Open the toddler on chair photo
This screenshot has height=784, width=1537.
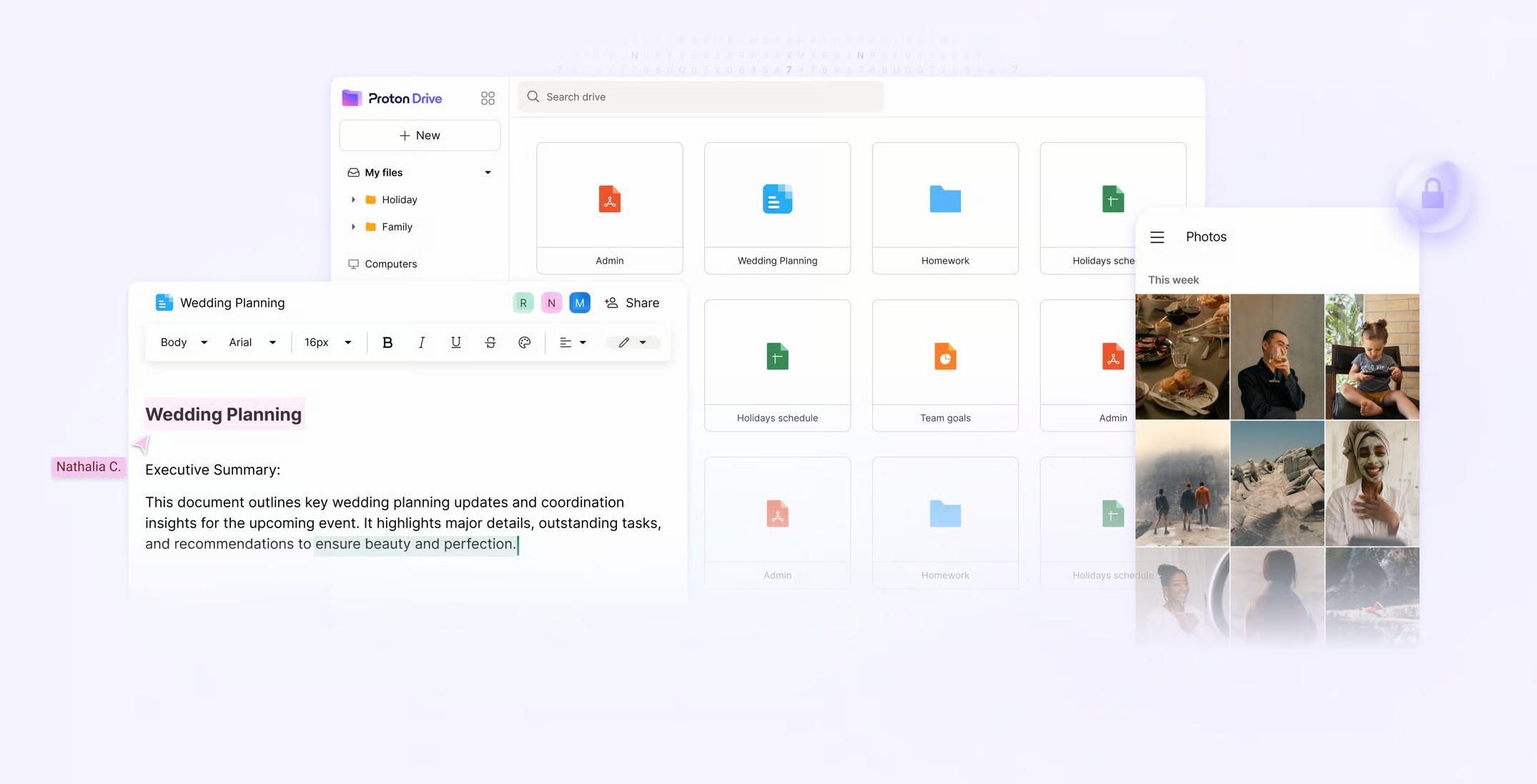[x=1372, y=357]
